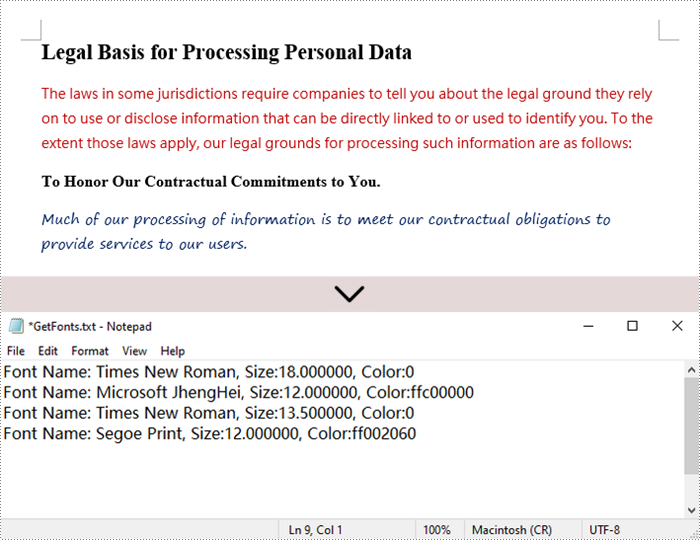Image resolution: width=700 pixels, height=540 pixels.
Task: Open the File menu
Action: [x=16, y=351]
